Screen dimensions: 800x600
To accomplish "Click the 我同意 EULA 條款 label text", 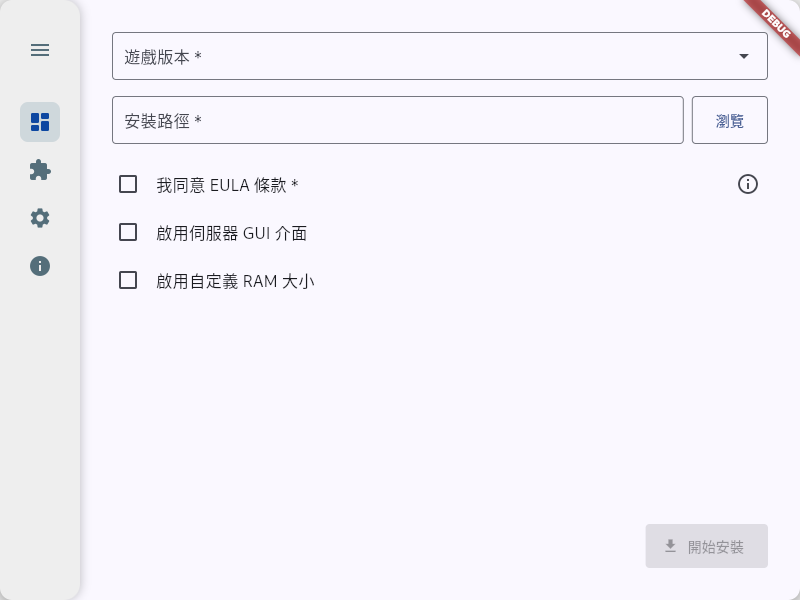I will click(x=227, y=185).
